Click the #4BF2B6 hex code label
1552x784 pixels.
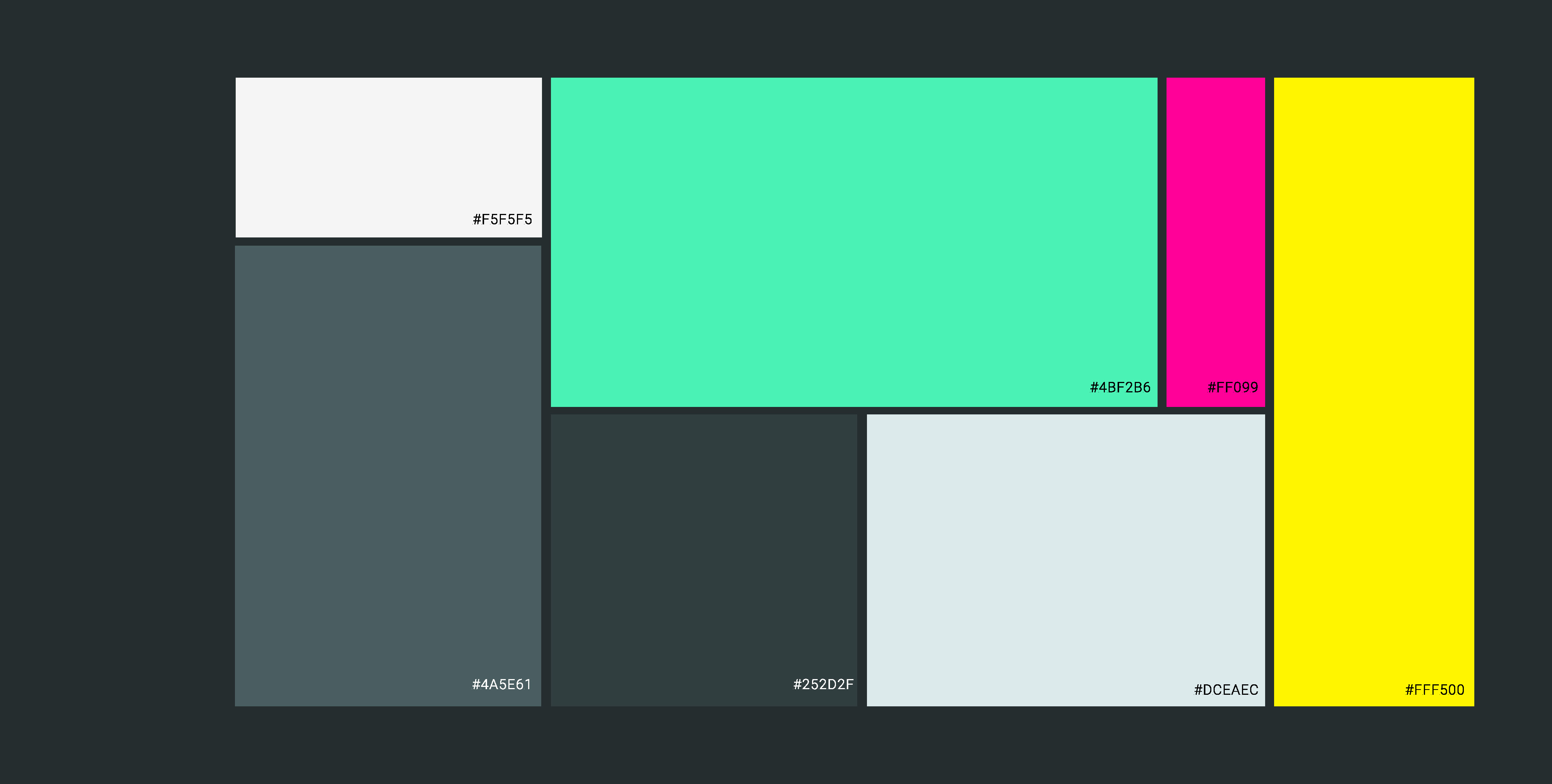(1120, 387)
